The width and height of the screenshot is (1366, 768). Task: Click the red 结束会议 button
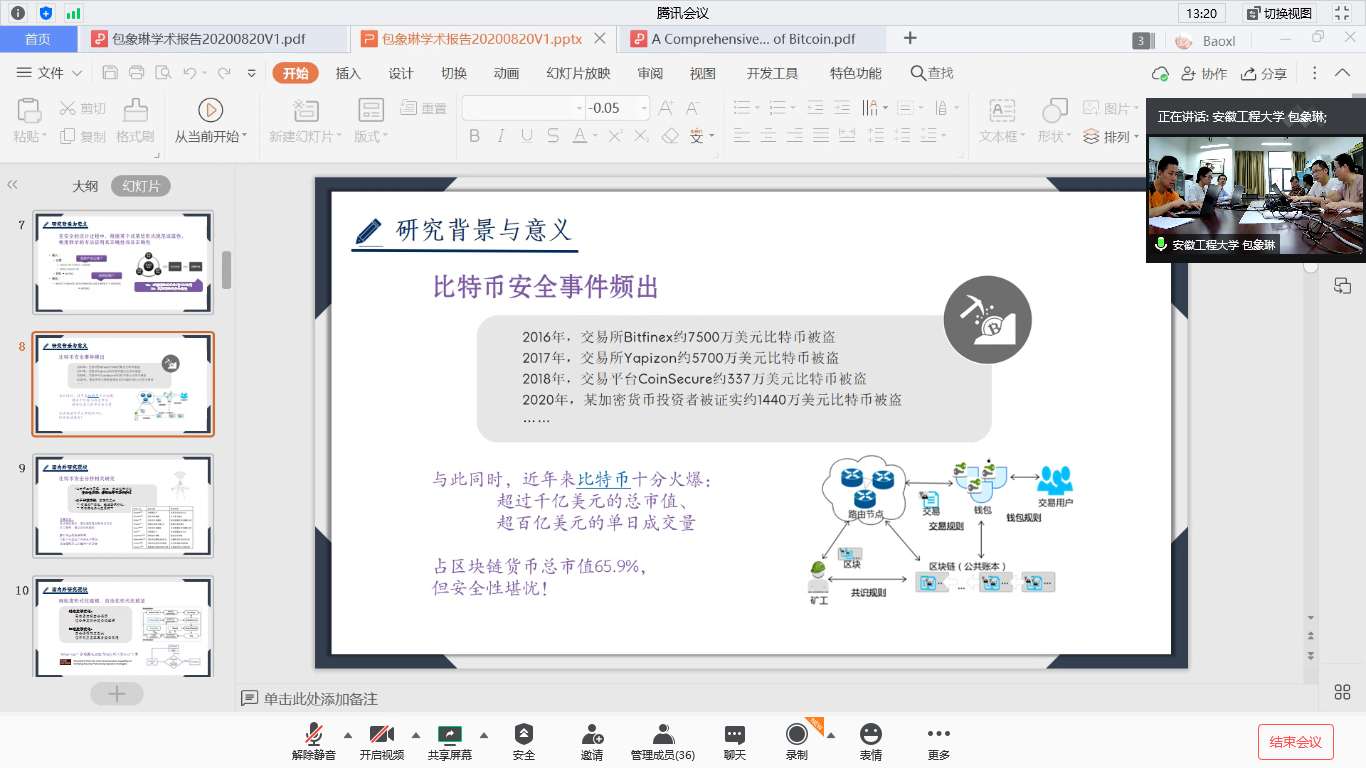point(1295,742)
